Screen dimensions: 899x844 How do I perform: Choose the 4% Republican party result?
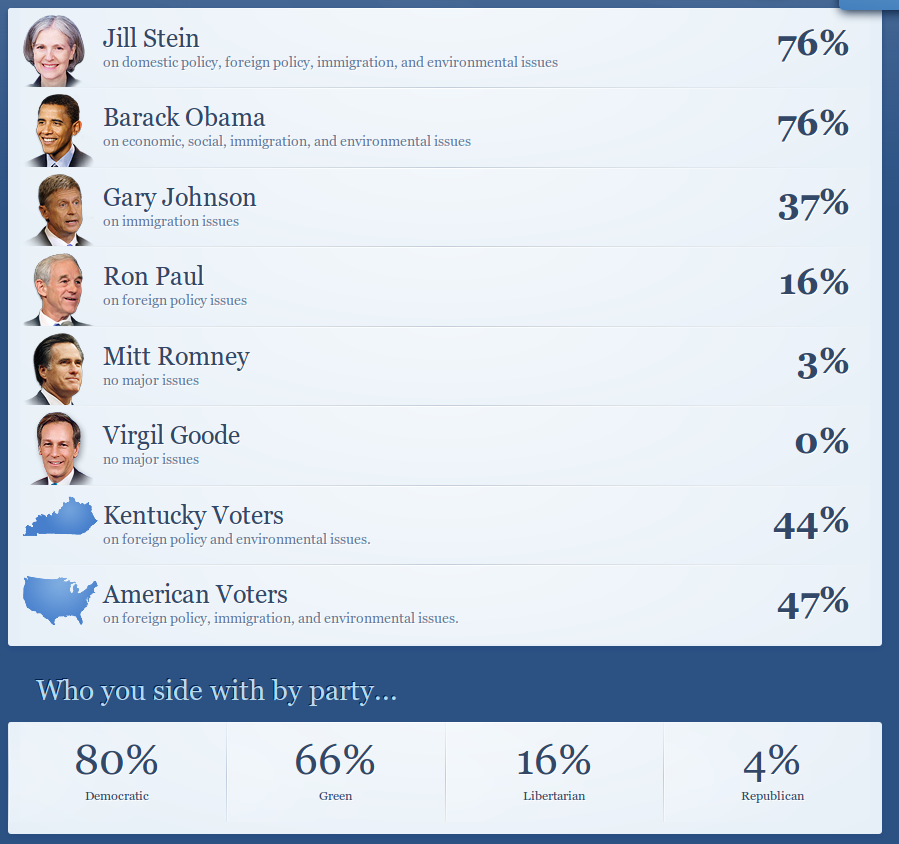coord(772,771)
